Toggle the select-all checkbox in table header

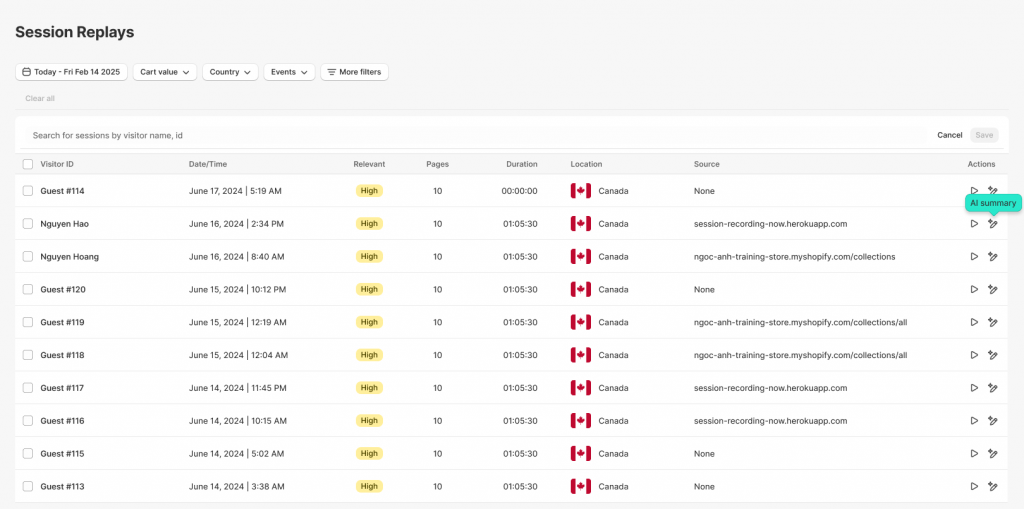click(x=28, y=164)
